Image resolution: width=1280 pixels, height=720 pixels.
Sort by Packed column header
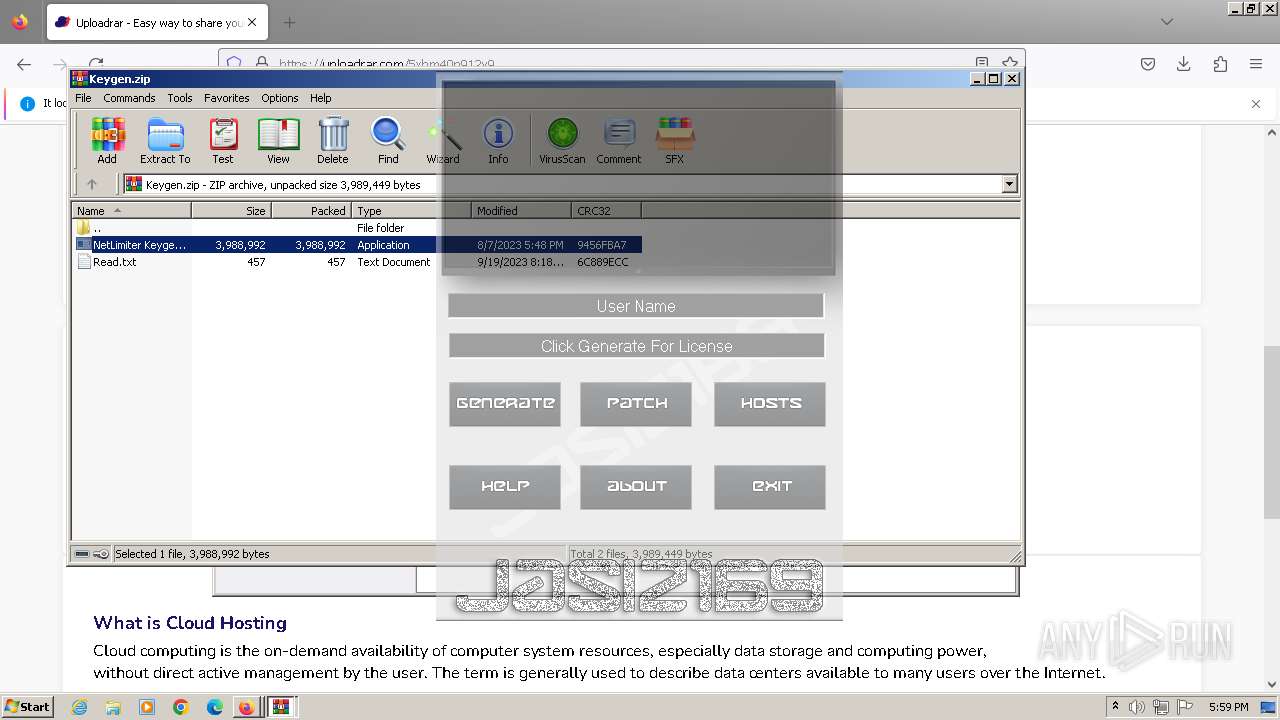point(312,211)
